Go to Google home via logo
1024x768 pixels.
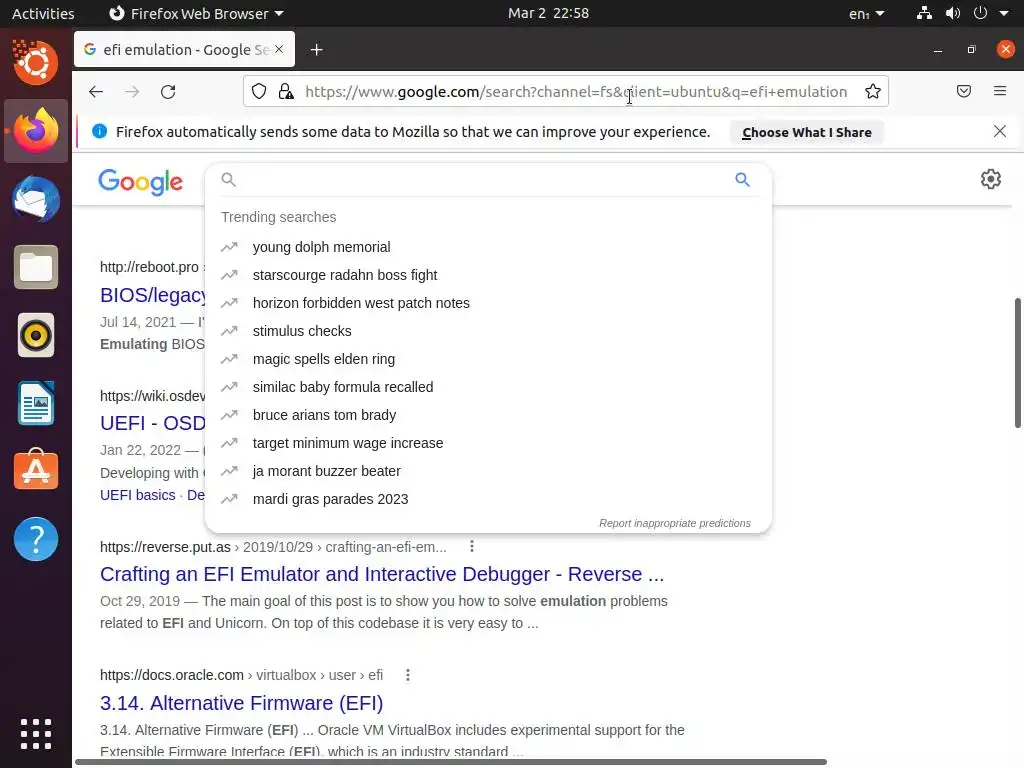point(140,182)
